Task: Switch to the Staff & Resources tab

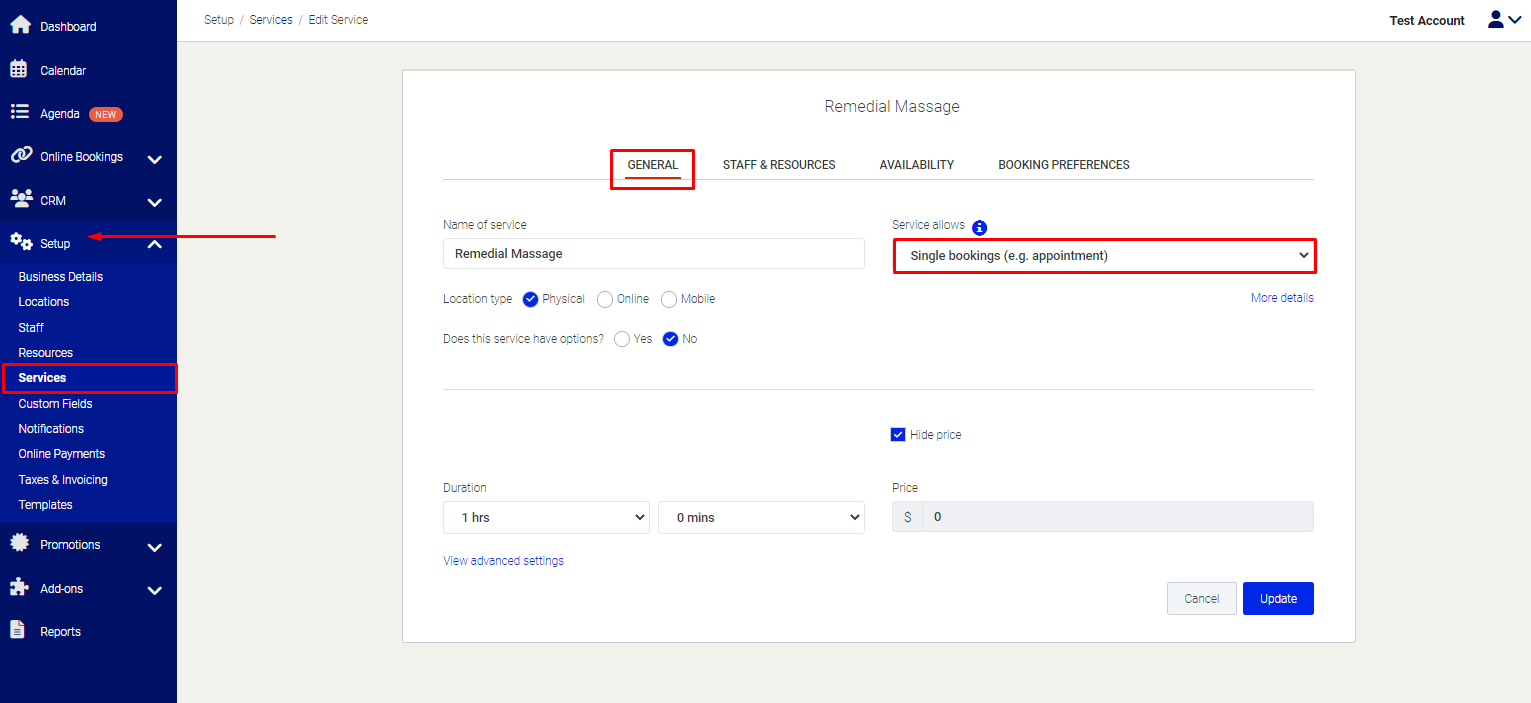Action: pos(779,165)
